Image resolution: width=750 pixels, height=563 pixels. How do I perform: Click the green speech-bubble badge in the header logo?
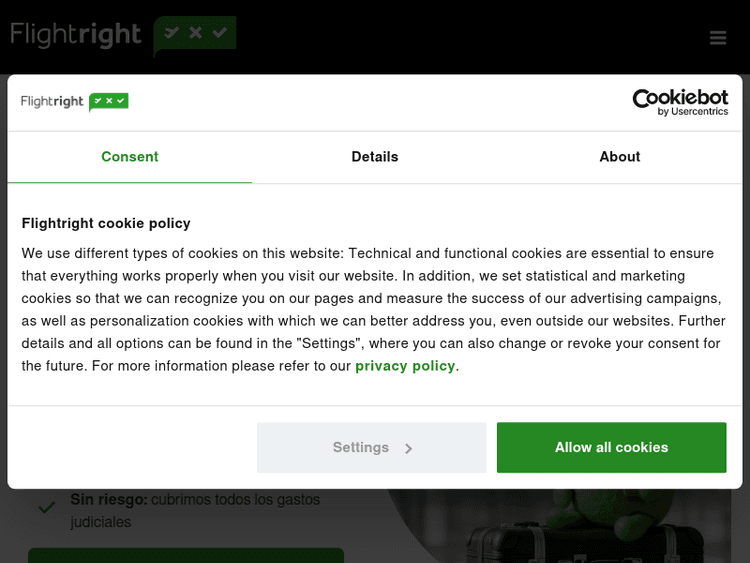coord(195,34)
